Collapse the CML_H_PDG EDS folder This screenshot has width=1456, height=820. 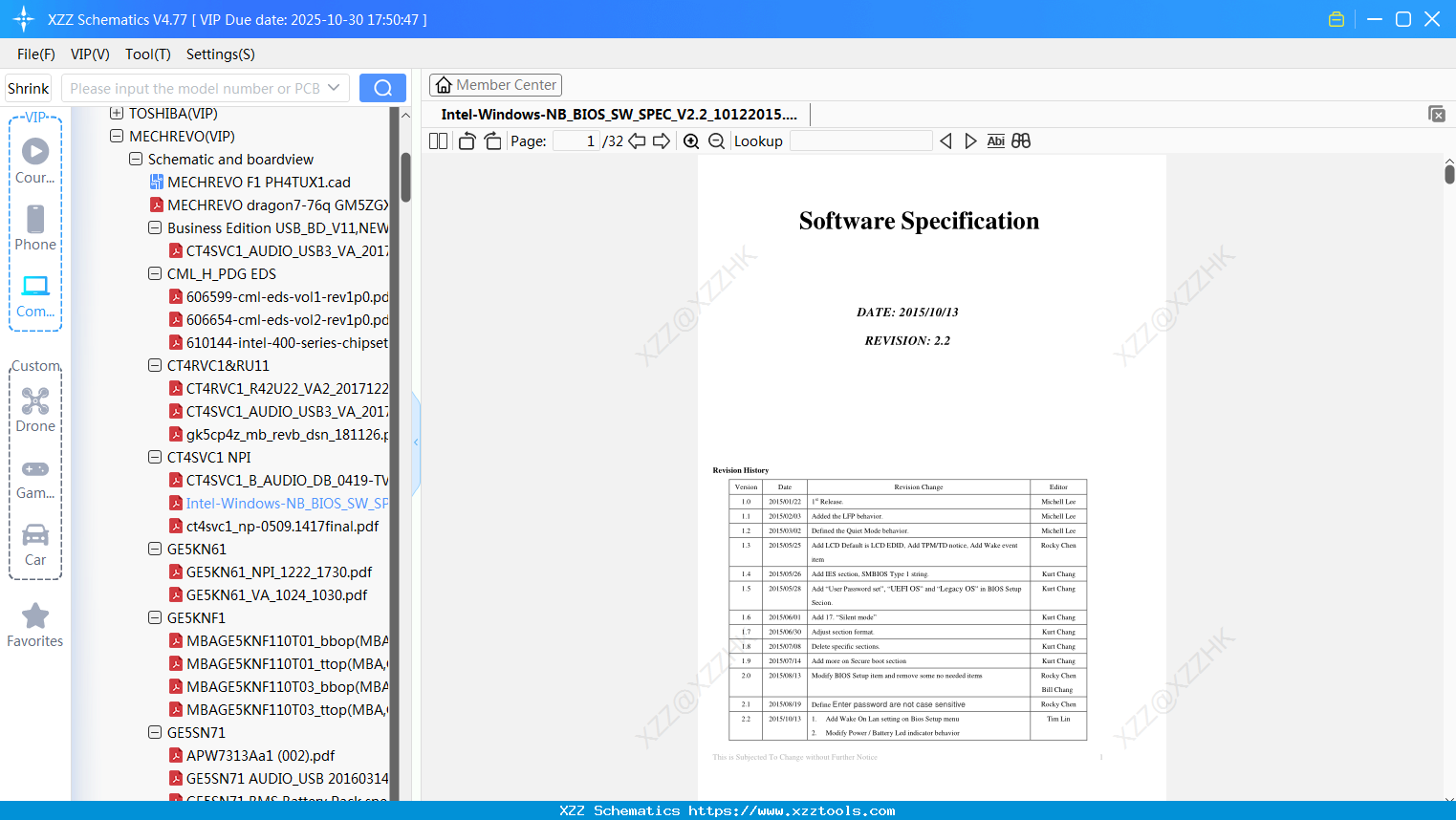[155, 274]
